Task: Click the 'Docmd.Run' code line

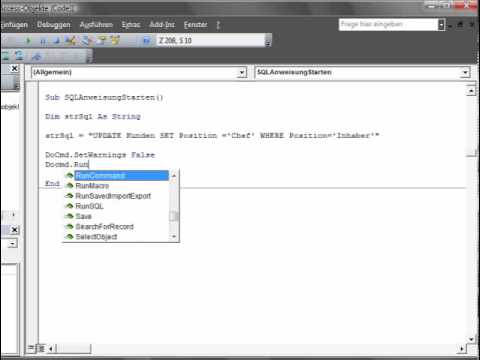Action: pyautogui.click(x=67, y=165)
